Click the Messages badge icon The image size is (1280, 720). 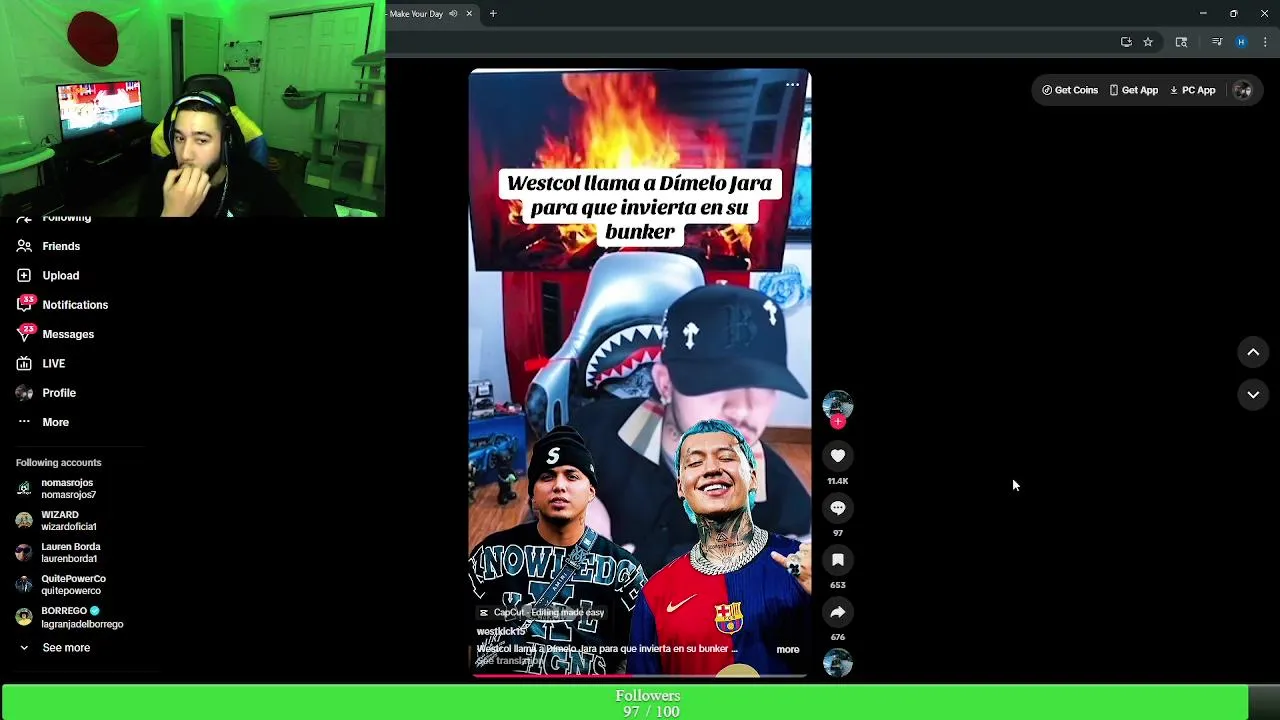click(25, 333)
